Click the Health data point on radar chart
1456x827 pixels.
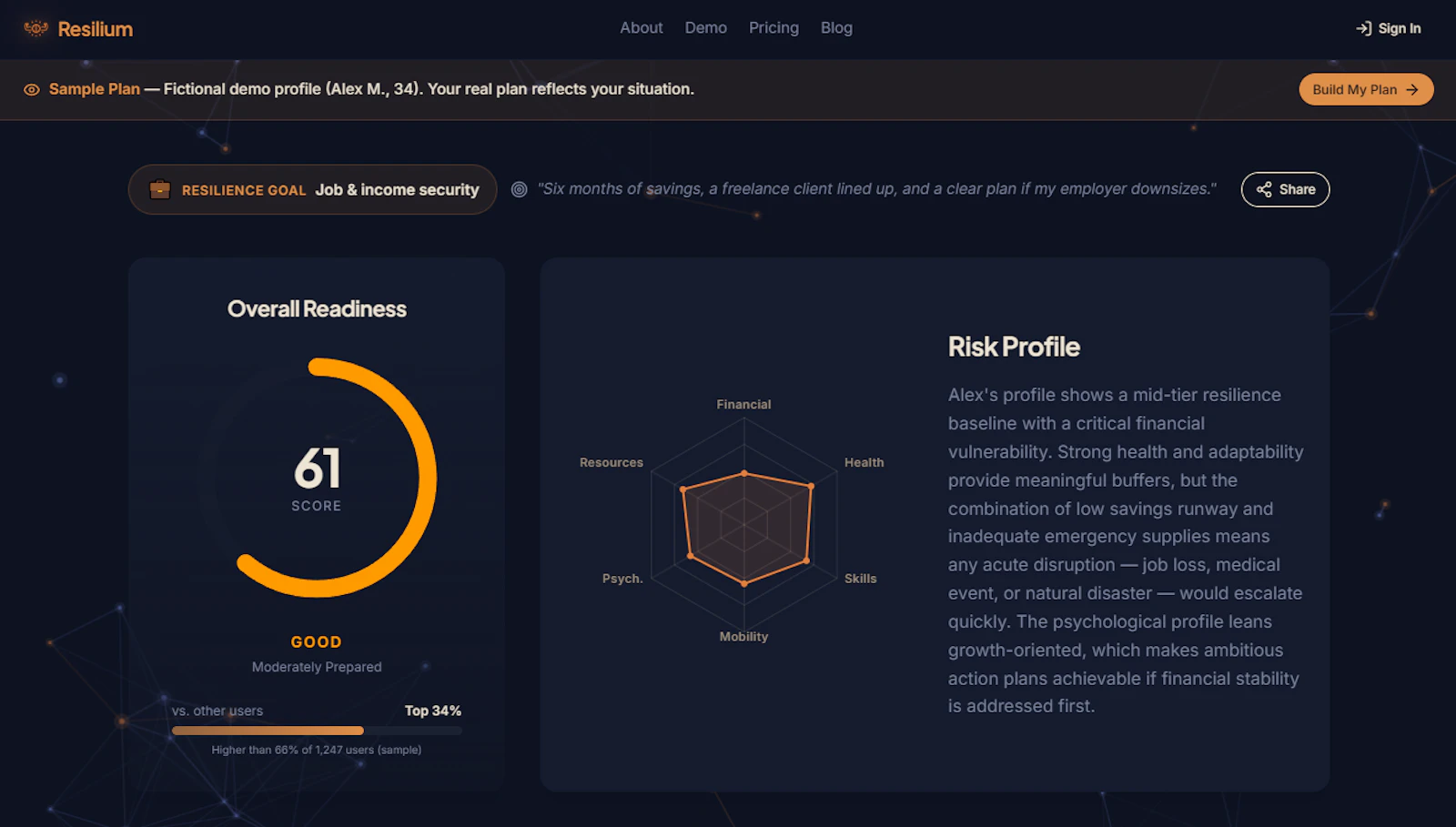tap(811, 486)
